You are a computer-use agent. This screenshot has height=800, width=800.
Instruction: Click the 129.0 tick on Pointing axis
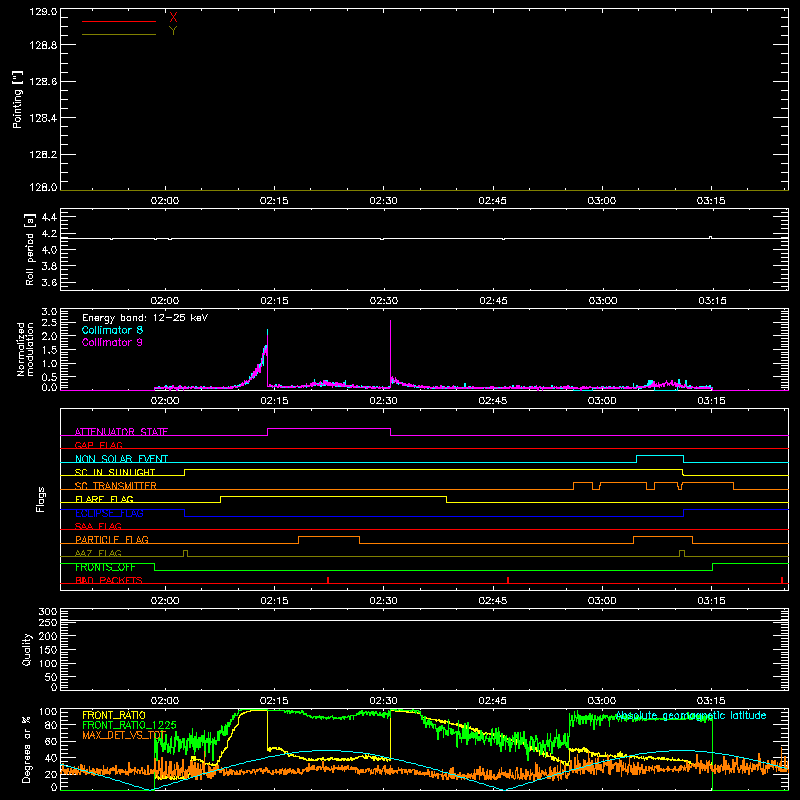tap(43, 11)
